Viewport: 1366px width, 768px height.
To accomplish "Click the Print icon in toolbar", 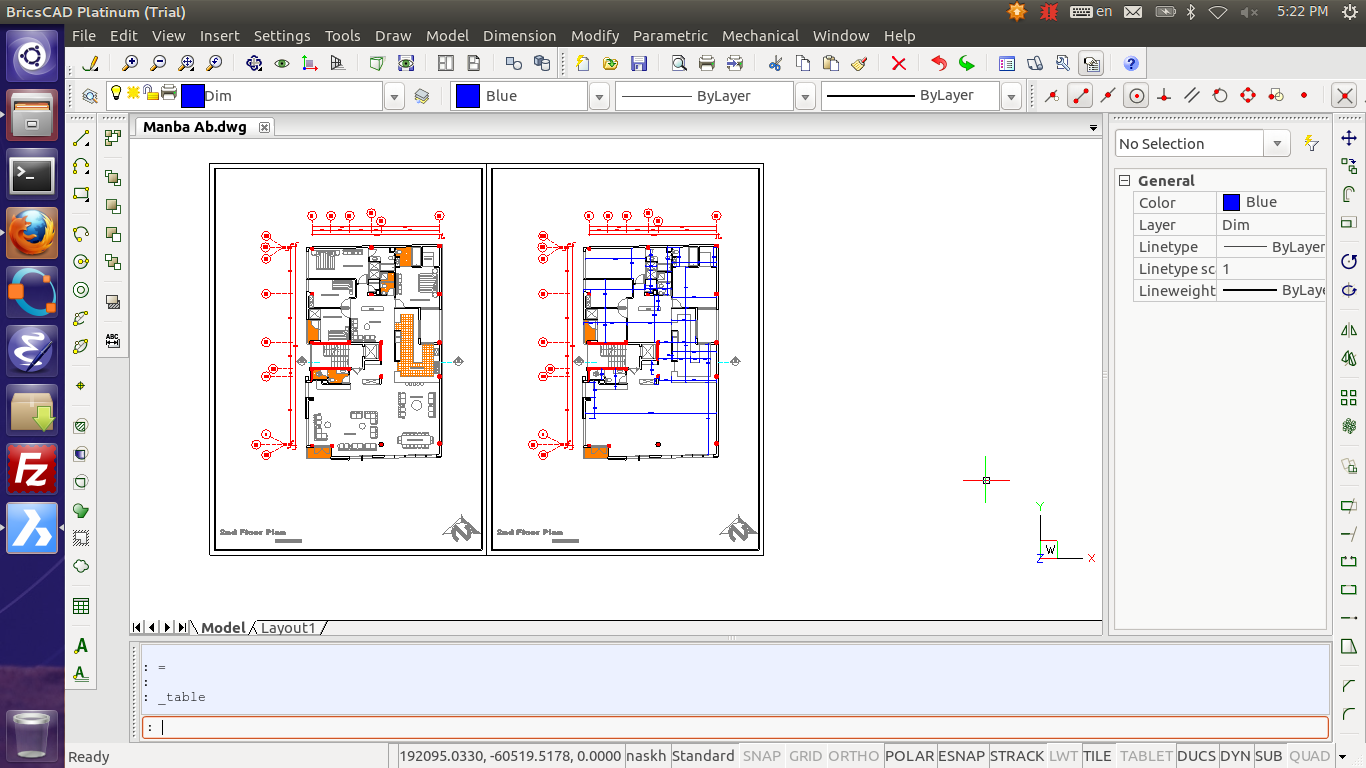I will tap(707, 63).
